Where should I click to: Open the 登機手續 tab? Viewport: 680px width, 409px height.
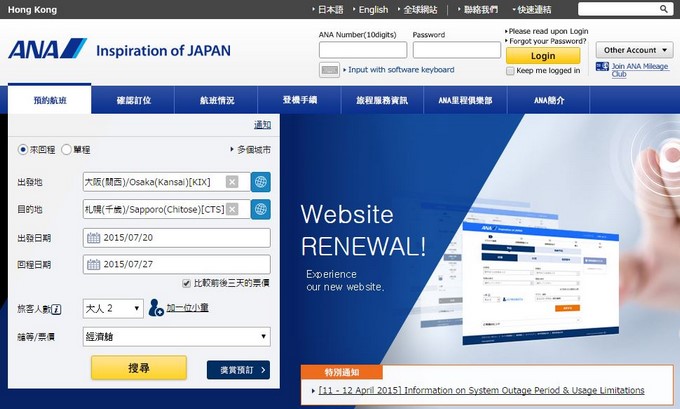[300, 100]
